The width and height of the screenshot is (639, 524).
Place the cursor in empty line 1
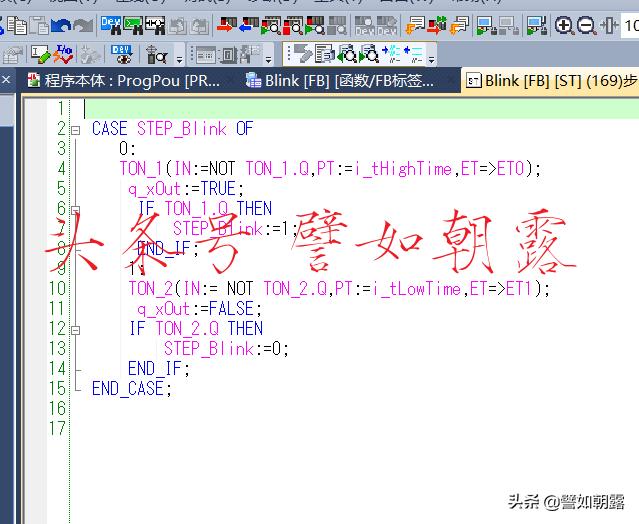click(x=361, y=109)
